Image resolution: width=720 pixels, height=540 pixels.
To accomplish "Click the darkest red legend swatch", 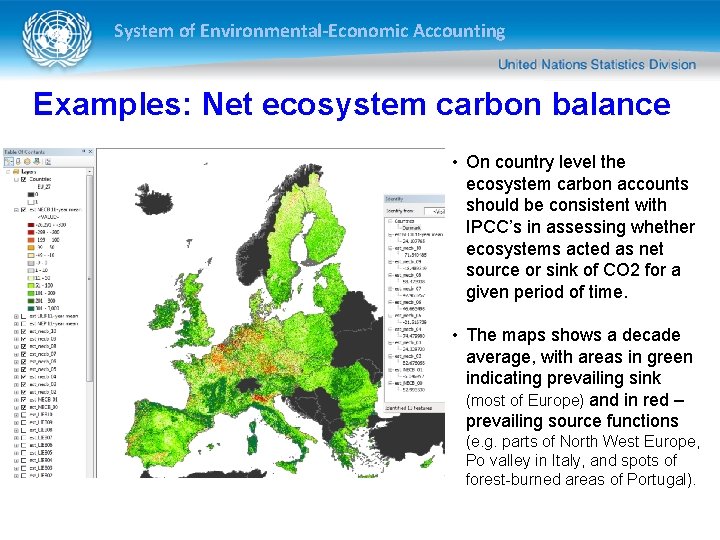I will point(31,225).
